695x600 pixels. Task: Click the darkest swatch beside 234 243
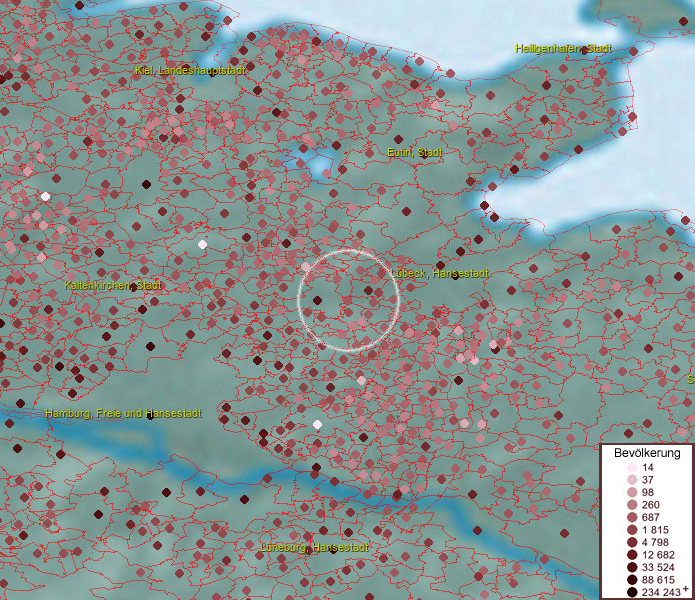pos(632,592)
